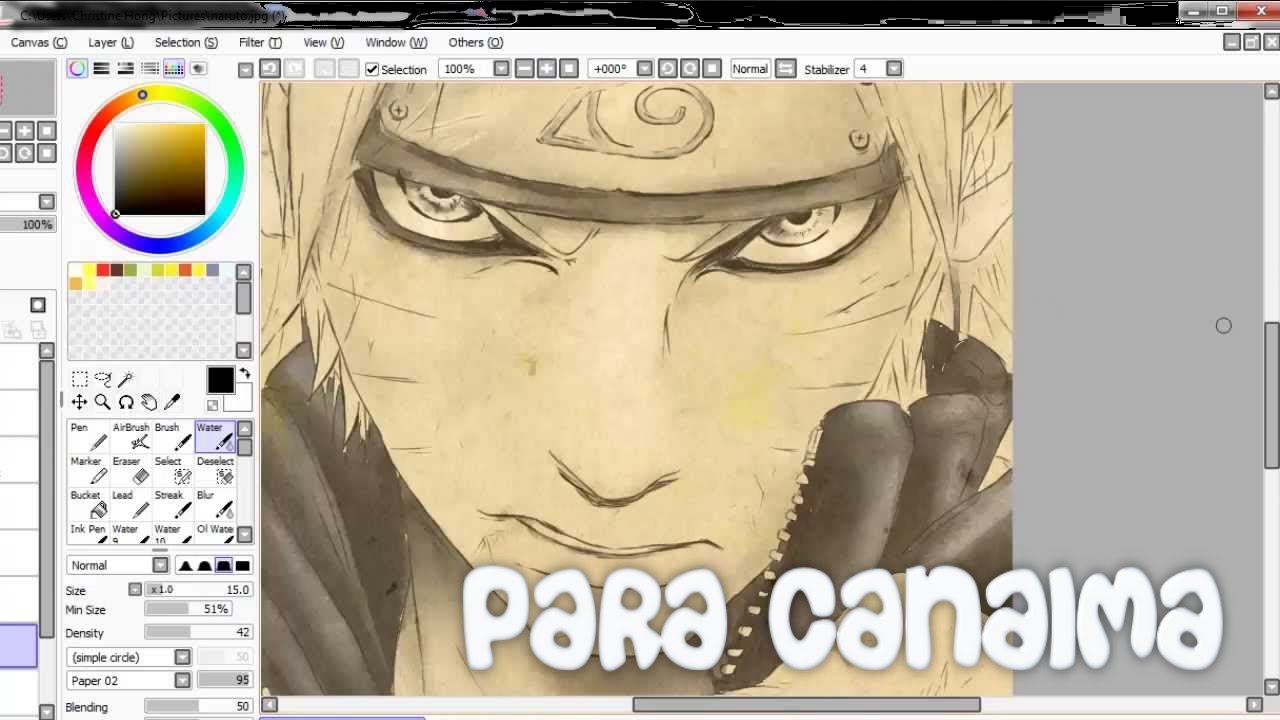Viewport: 1280px width, 720px height.
Task: Swap foreground and background colors
Action: point(245,373)
